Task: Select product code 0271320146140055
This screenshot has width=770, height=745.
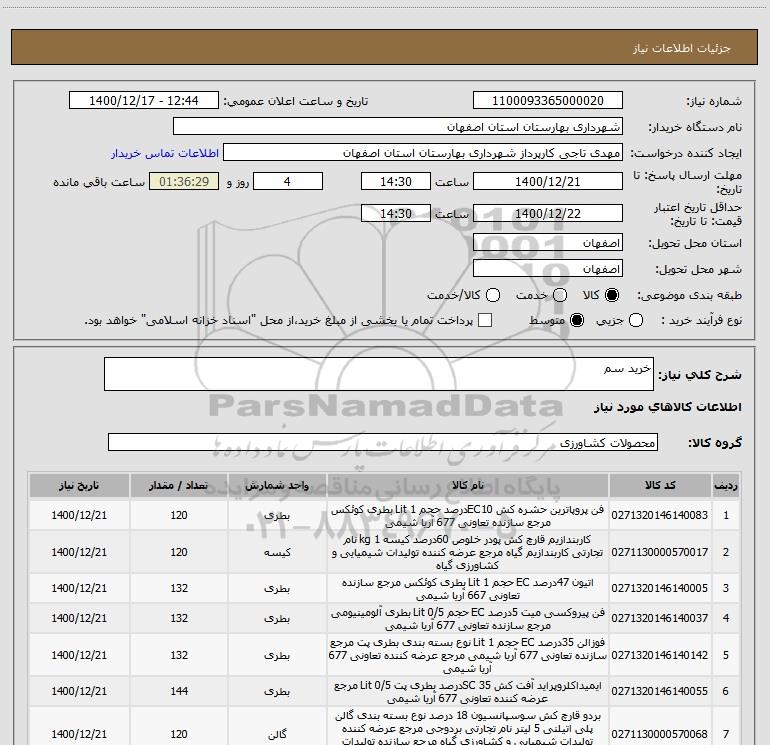Action: tap(660, 691)
